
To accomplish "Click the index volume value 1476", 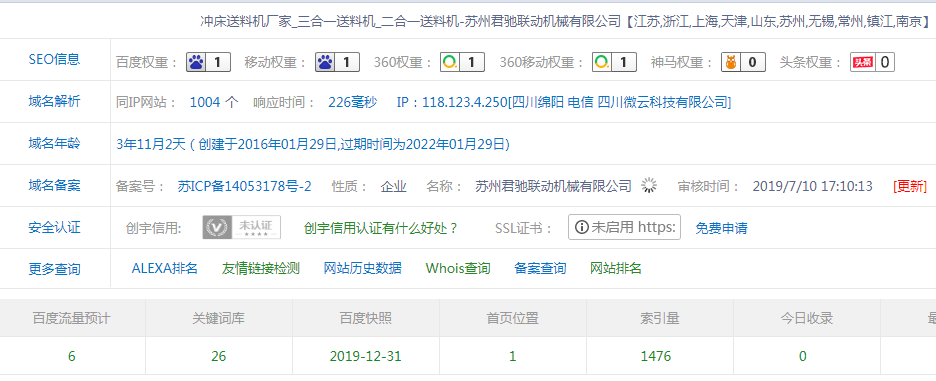I will click(x=656, y=357).
